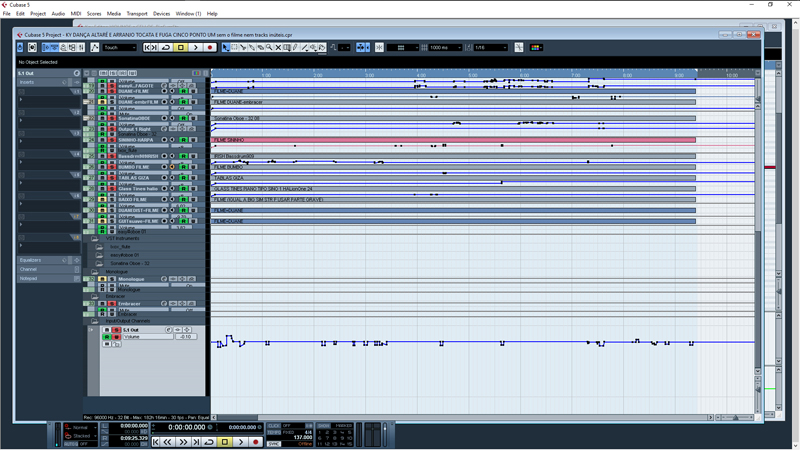
Task: Collapse the Monologue folder
Action: 94,271
